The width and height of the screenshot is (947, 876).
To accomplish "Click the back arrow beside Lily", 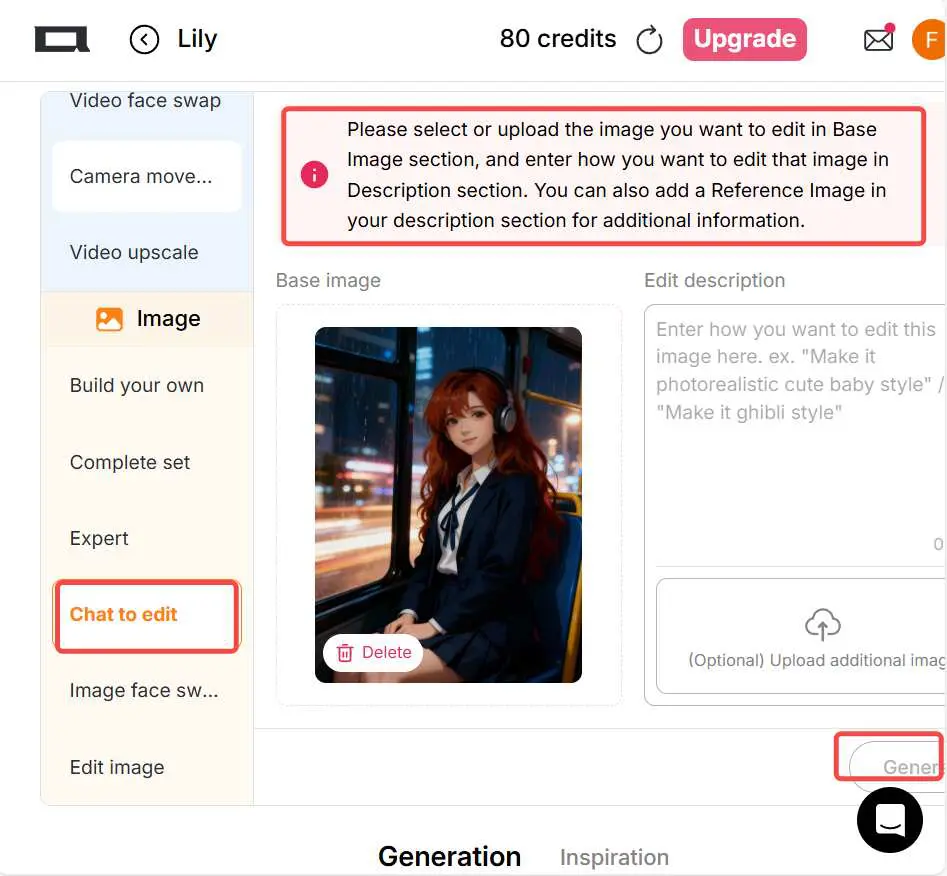I will 143,39.
